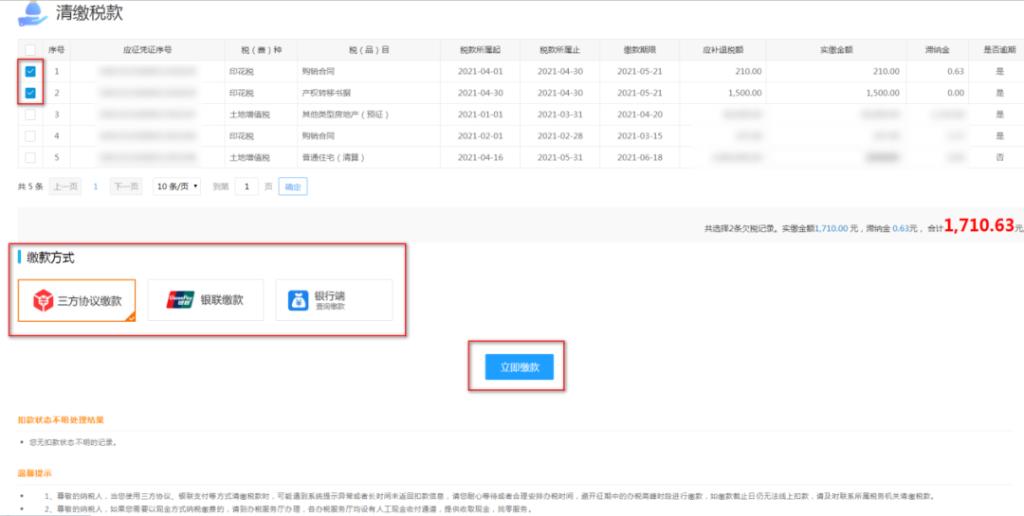Check the checkbox for row 3
Screen dimensions: 1024x516
tap(30, 115)
